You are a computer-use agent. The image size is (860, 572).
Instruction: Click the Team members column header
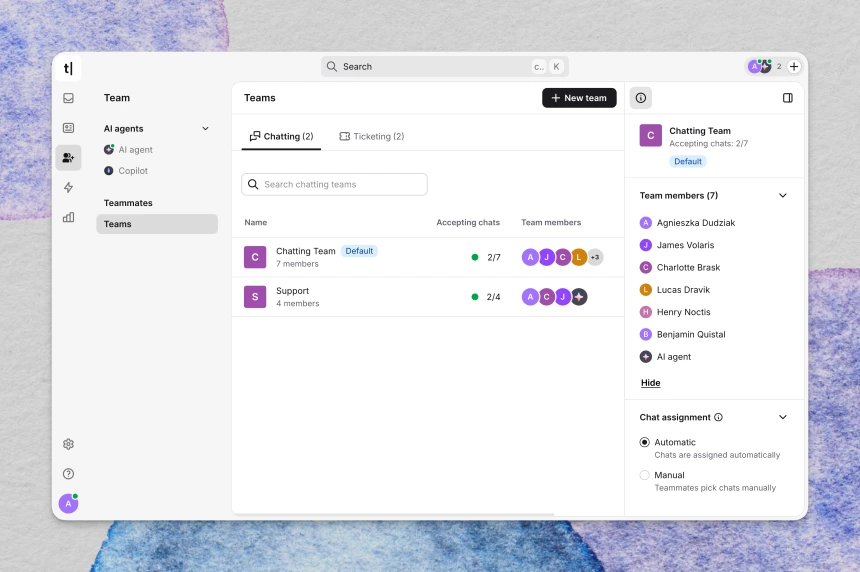tap(551, 223)
